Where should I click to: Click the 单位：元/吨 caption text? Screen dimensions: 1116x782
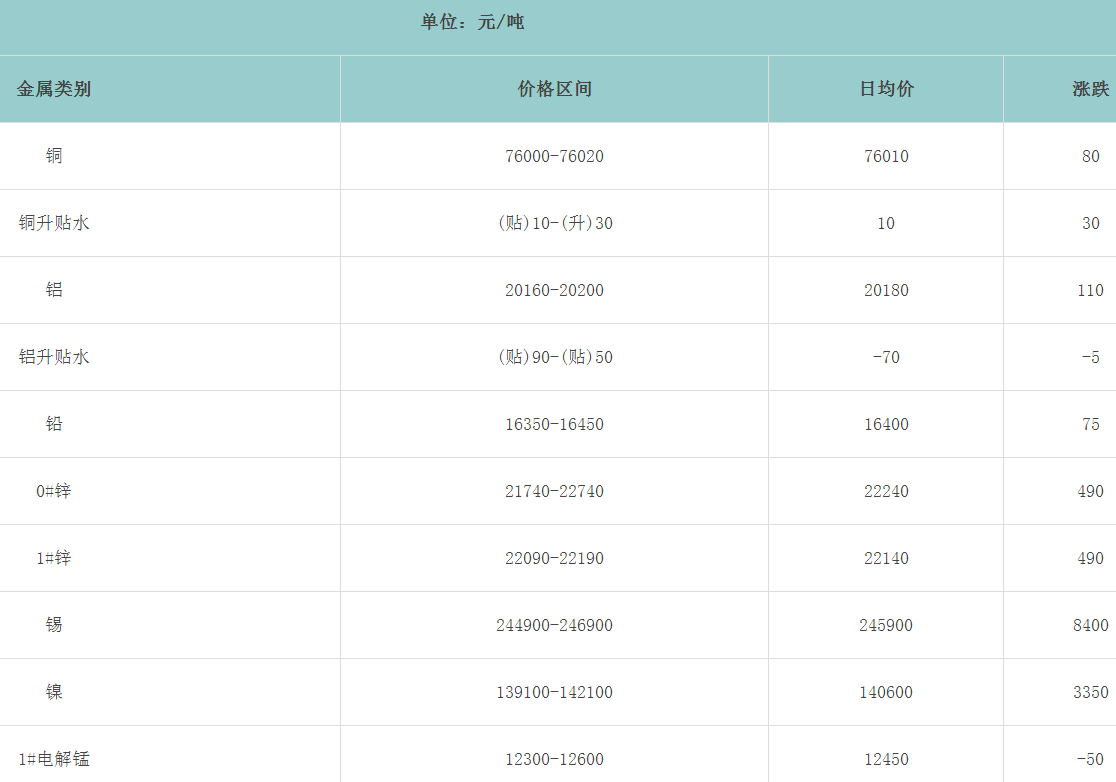[472, 22]
